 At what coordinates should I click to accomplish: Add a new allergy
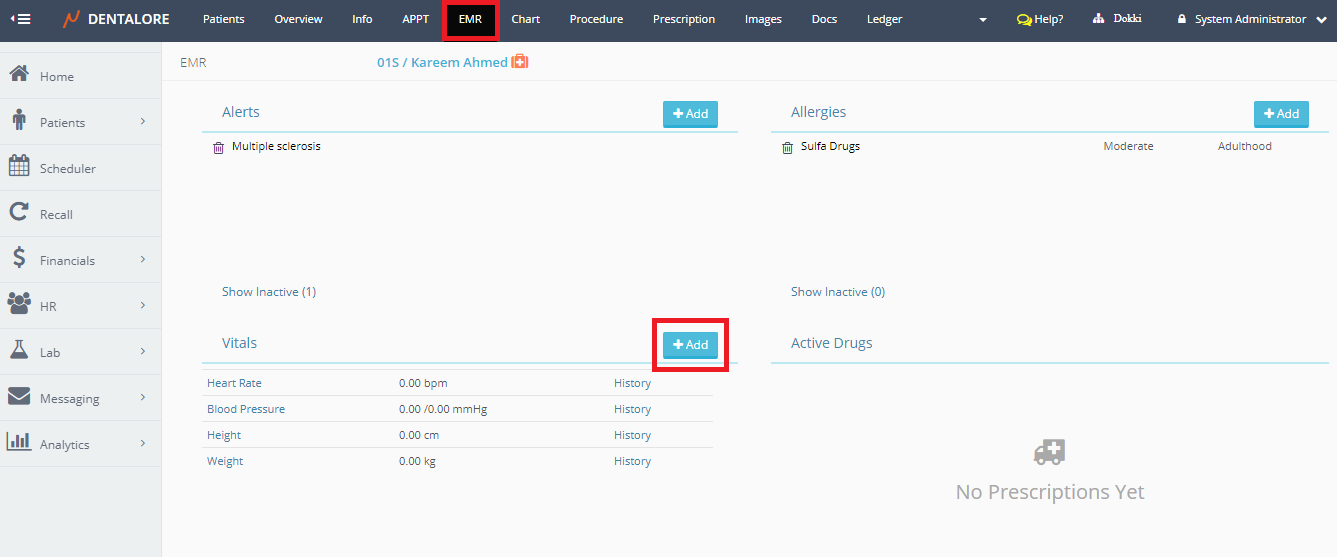[1280, 114]
